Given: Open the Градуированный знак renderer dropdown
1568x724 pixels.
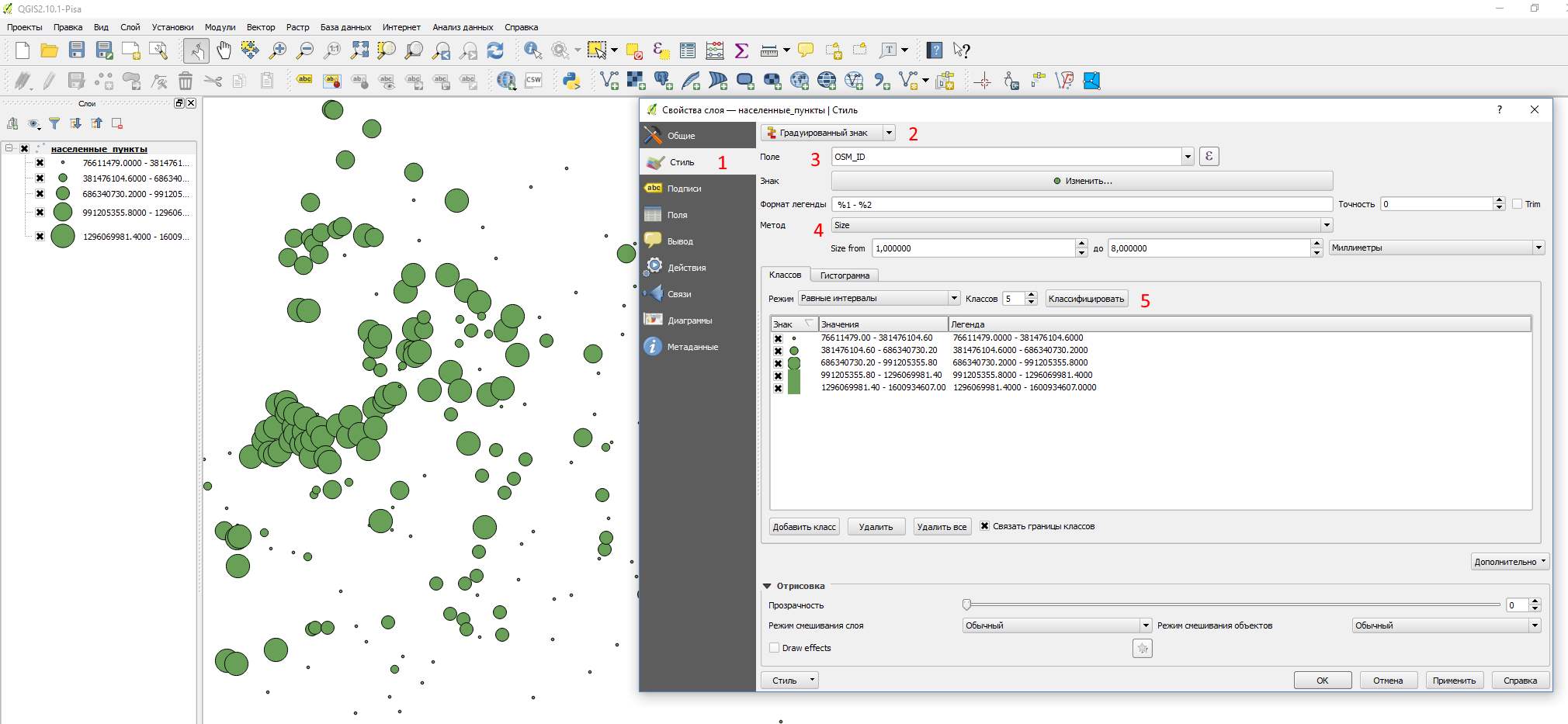Looking at the screenshot, I should pos(827,133).
